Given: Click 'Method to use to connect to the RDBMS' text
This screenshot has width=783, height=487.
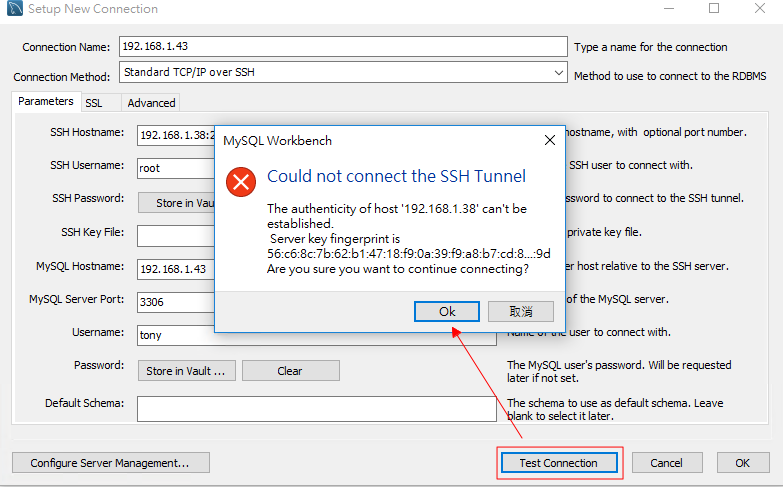Looking at the screenshot, I should tap(670, 76).
